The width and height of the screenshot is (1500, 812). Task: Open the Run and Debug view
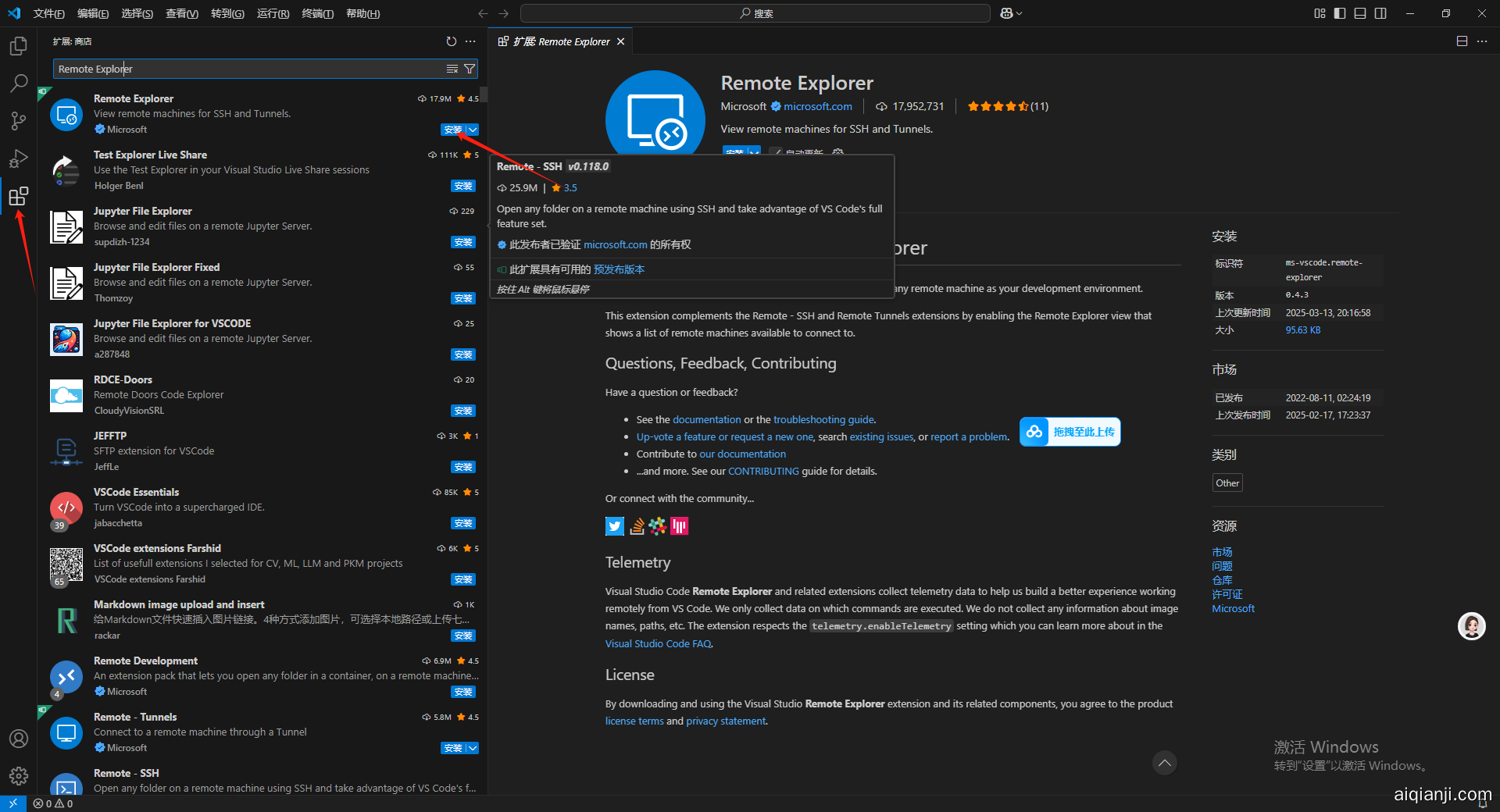pos(18,158)
